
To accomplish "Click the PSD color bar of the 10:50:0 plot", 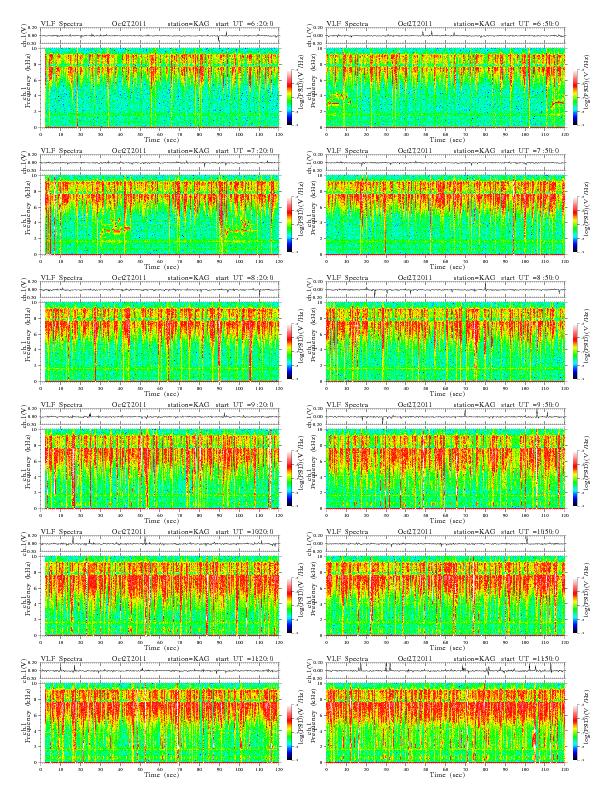I will click(576, 605).
